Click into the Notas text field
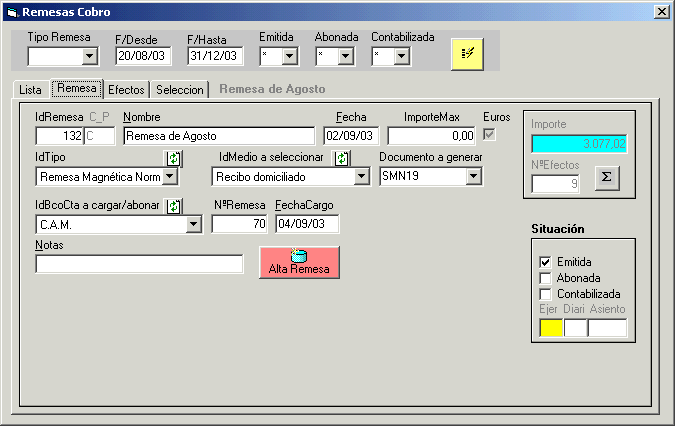 coord(139,264)
